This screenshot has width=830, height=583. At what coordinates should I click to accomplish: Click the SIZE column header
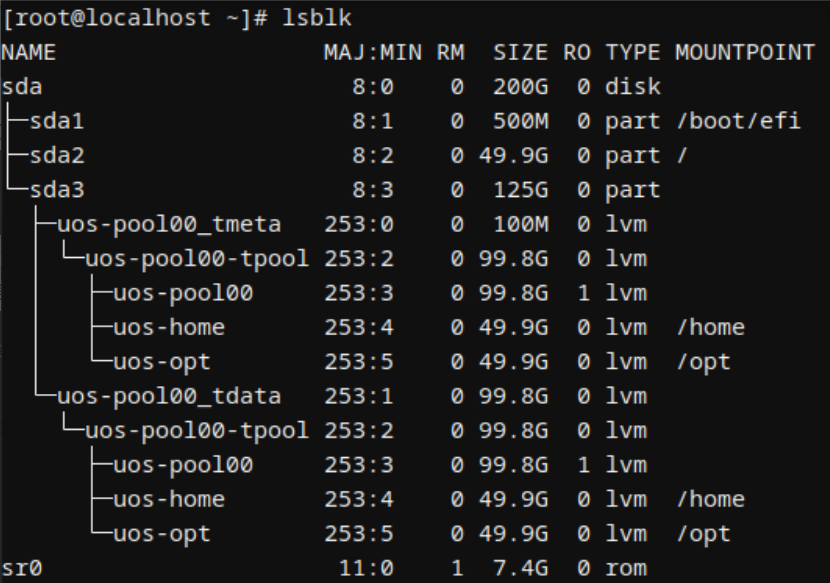(520, 52)
